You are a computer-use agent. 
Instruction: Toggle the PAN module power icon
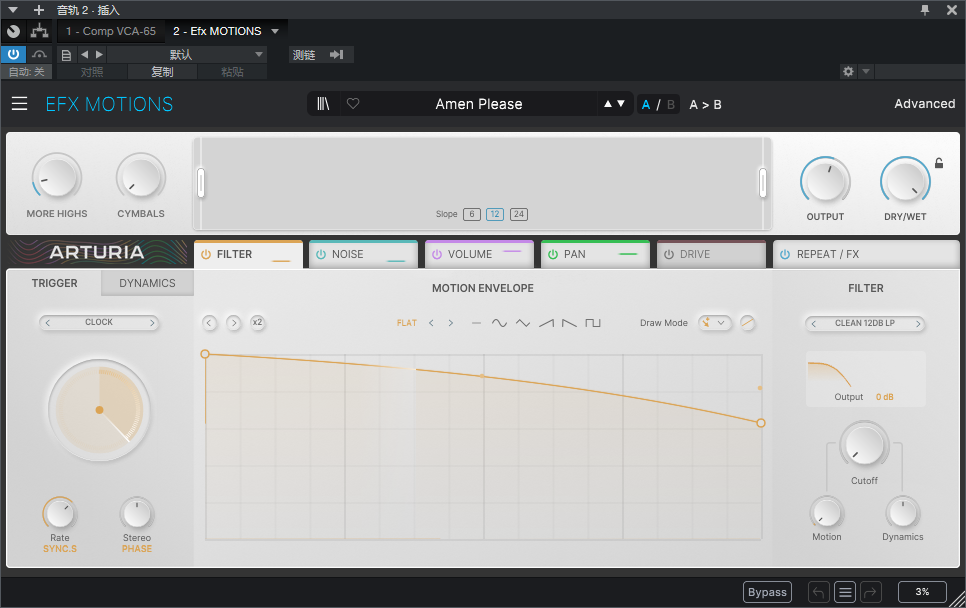[553, 254]
